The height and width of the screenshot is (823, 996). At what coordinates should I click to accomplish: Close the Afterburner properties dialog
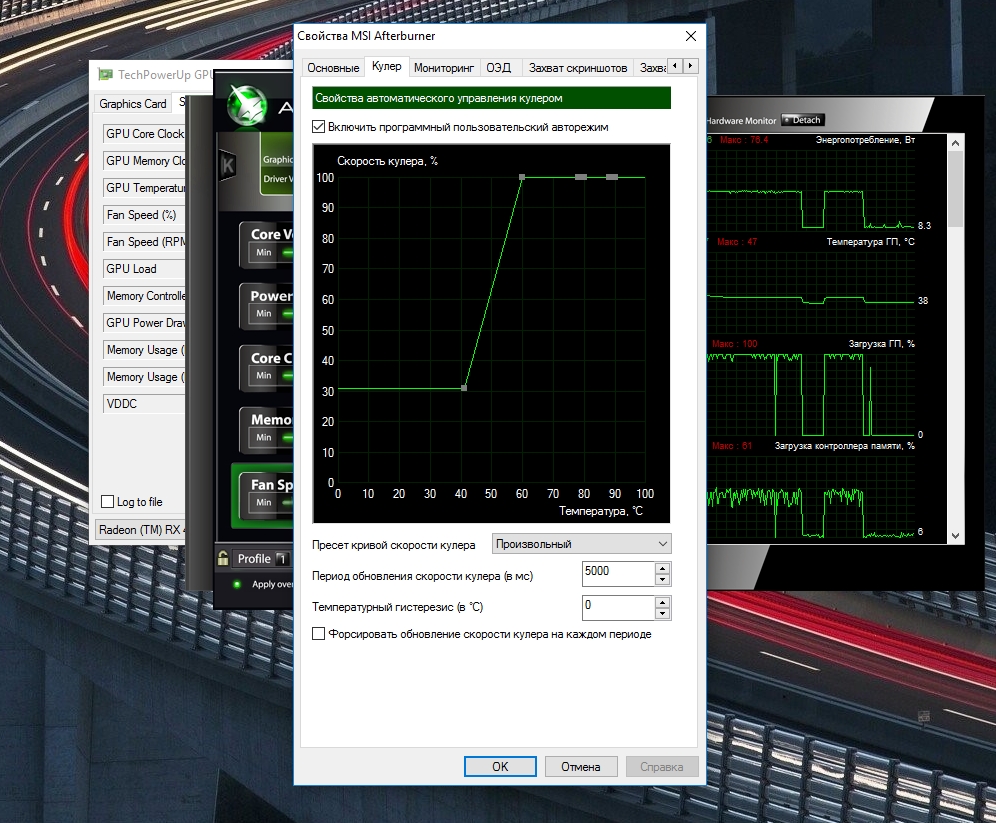click(x=690, y=36)
